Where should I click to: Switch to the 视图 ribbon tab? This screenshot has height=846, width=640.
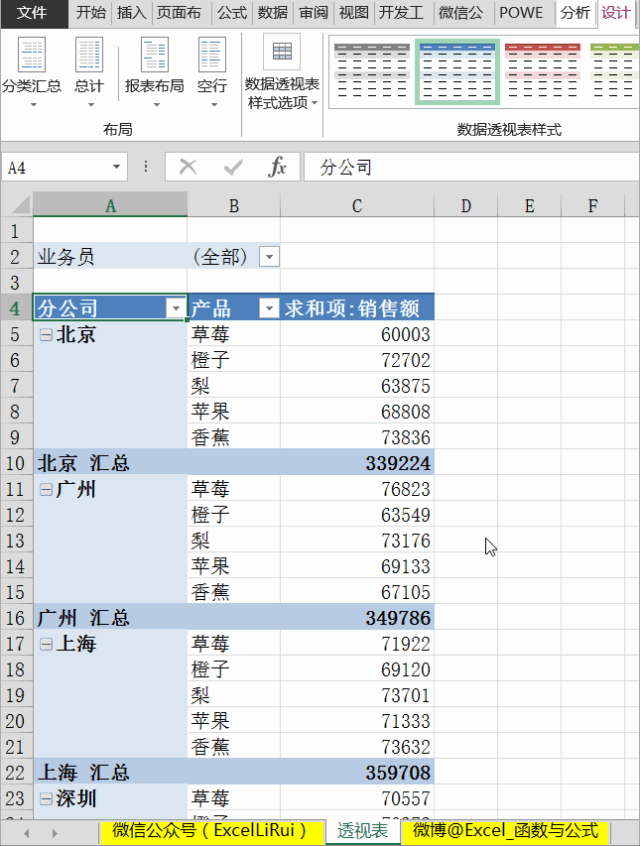(354, 13)
